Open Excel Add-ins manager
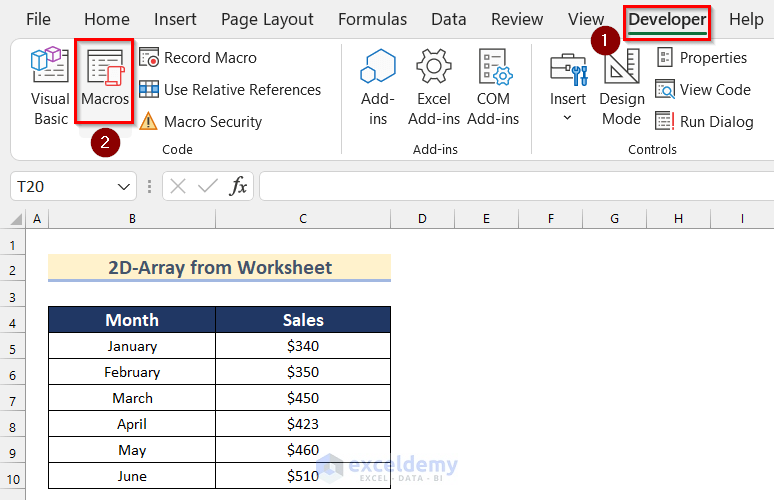The height and width of the screenshot is (500, 774). (434, 86)
